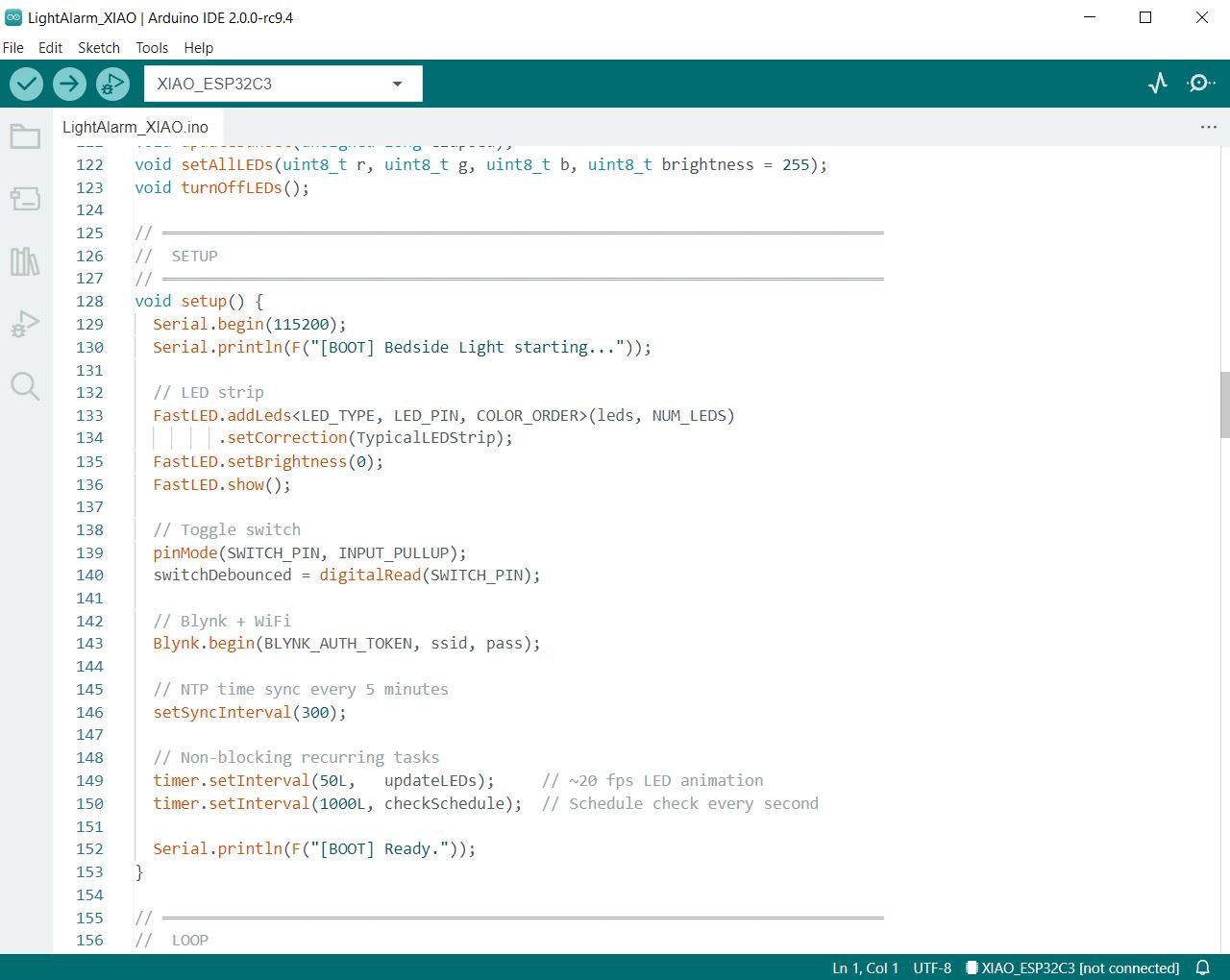Click the setSyncInterval(300) line

pos(250,713)
